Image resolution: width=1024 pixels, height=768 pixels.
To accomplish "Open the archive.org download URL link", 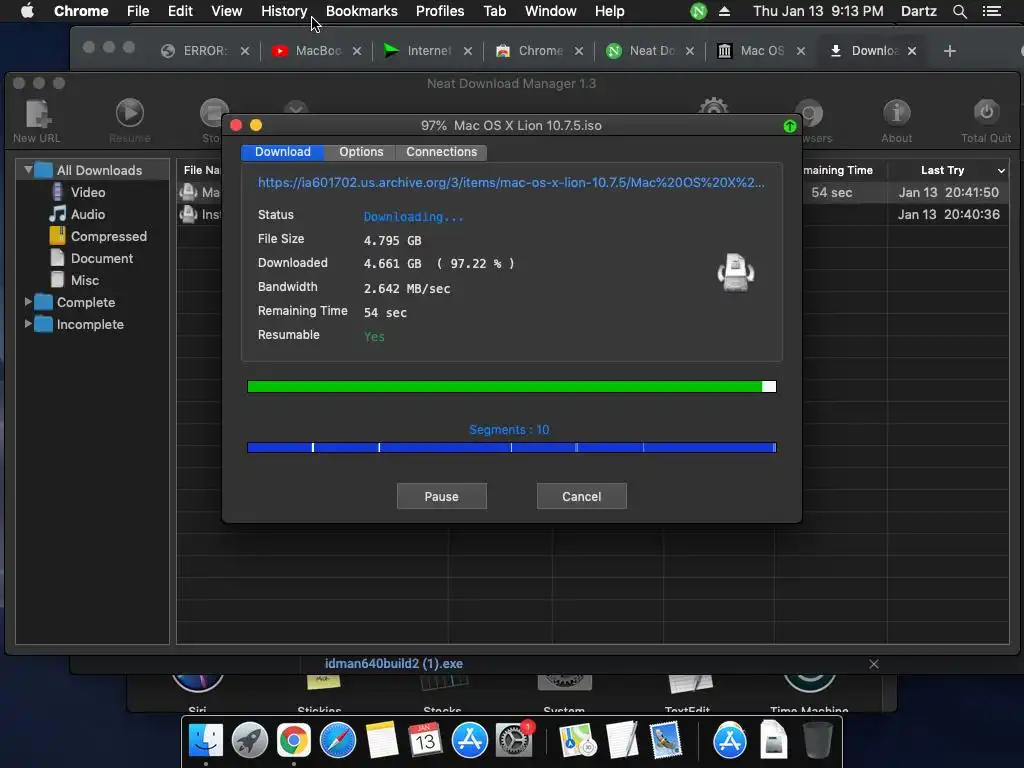I will tap(511, 183).
